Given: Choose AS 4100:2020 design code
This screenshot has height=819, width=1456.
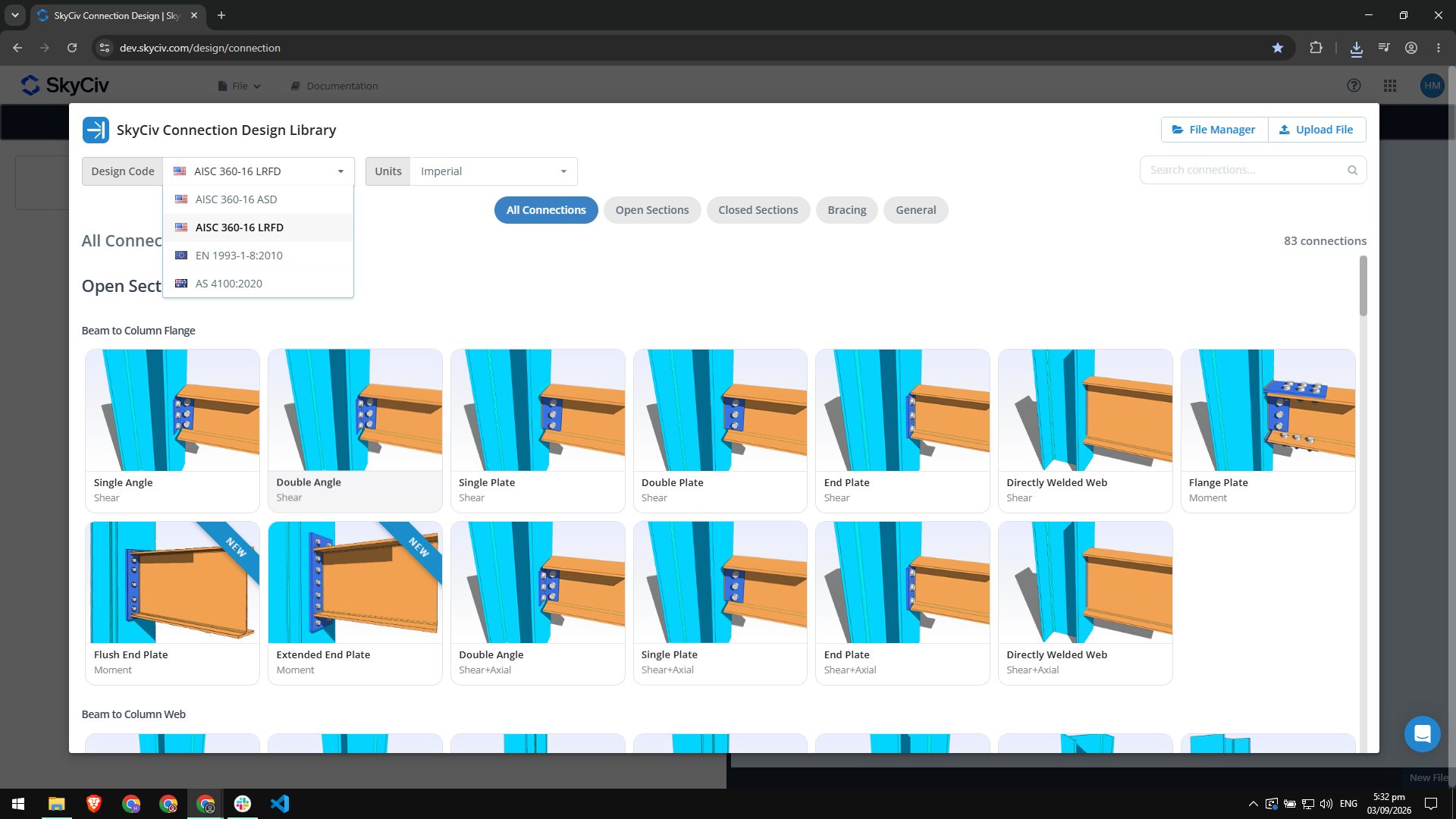Looking at the screenshot, I should [258, 284].
